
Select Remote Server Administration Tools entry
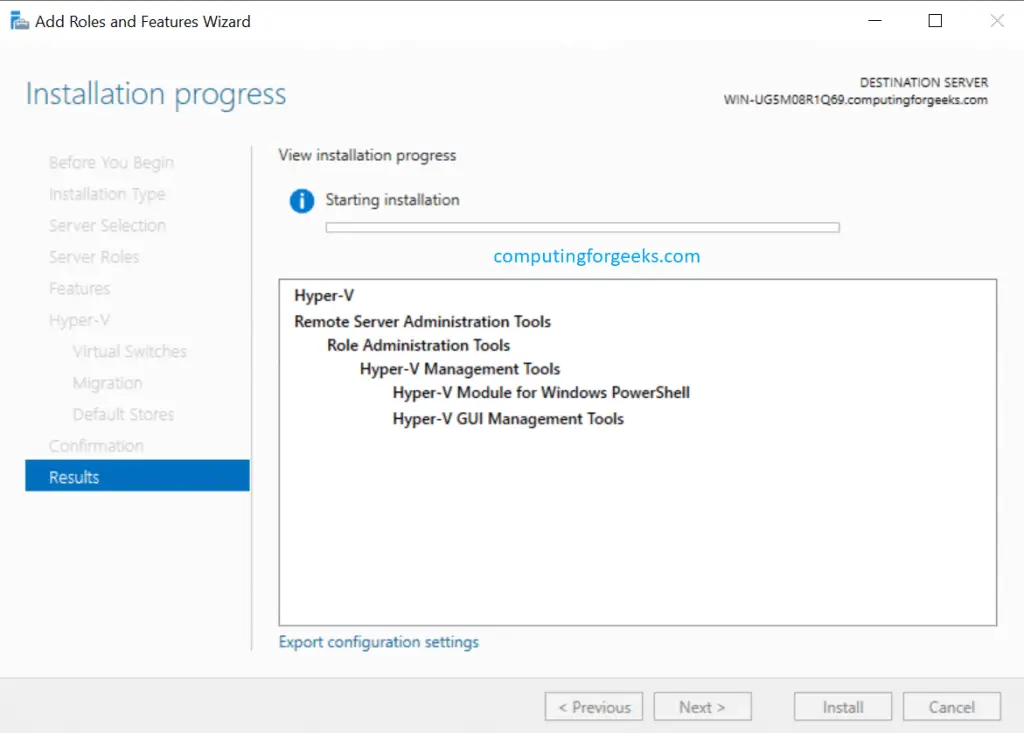pos(423,321)
